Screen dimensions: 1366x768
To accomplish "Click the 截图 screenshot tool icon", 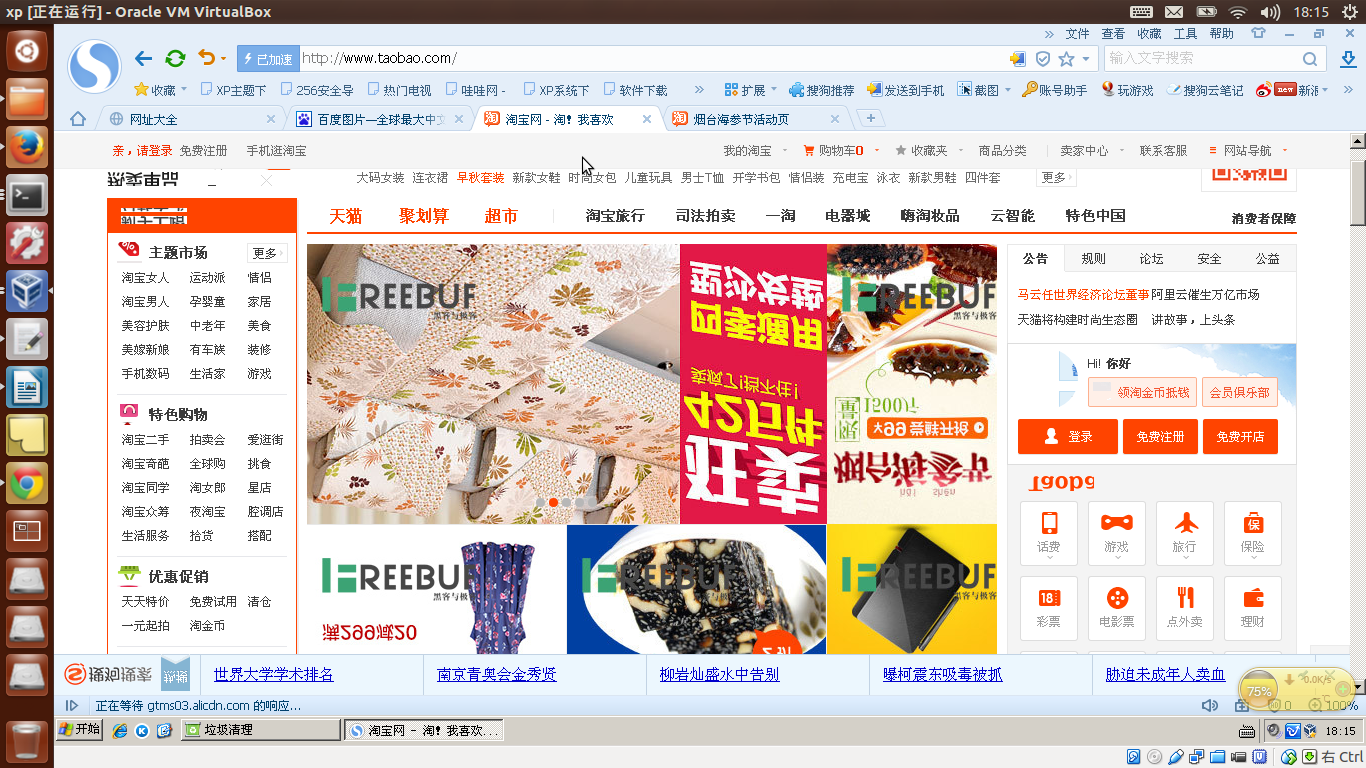I will tap(978, 90).
